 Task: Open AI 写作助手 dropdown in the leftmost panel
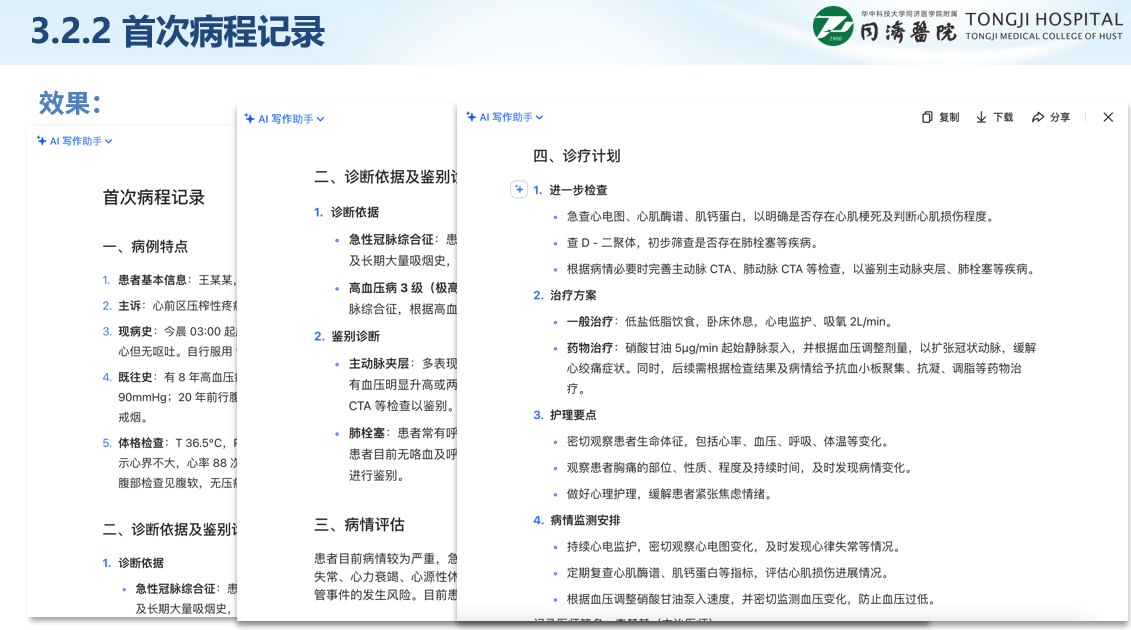coord(75,141)
